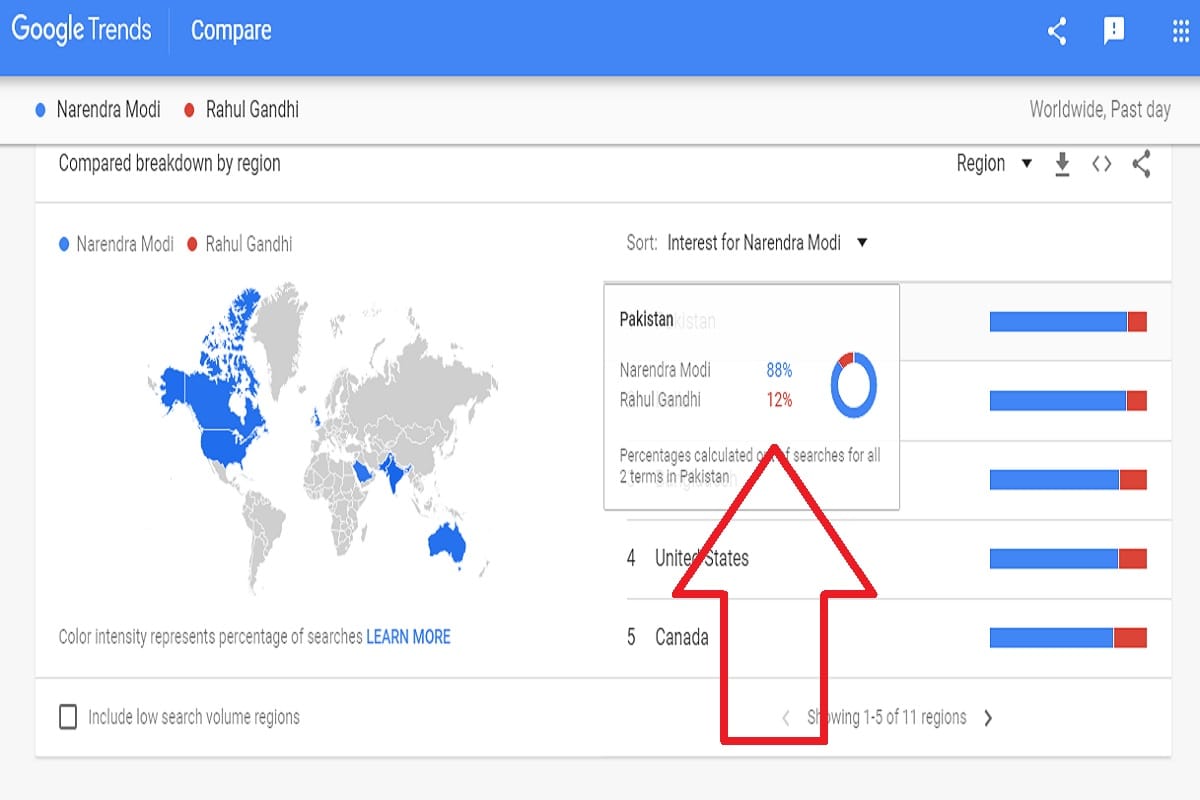The width and height of the screenshot is (1200, 800).
Task: Open the send feedback icon
Action: coord(1114,31)
